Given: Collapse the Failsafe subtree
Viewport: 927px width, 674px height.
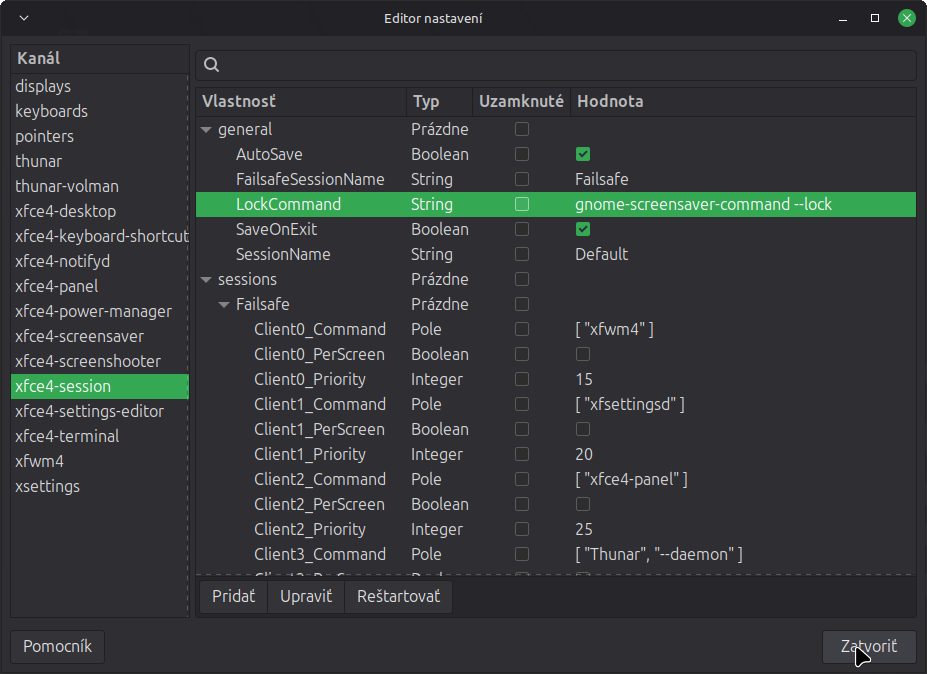Looking at the screenshot, I should [225, 305].
